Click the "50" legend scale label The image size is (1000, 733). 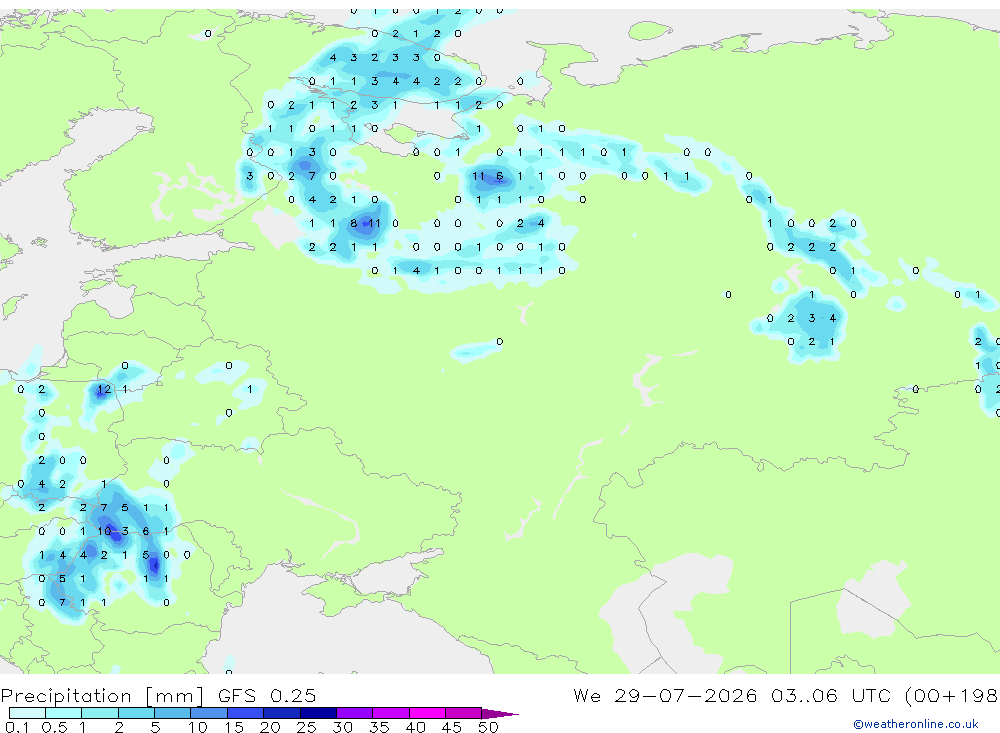(x=488, y=727)
